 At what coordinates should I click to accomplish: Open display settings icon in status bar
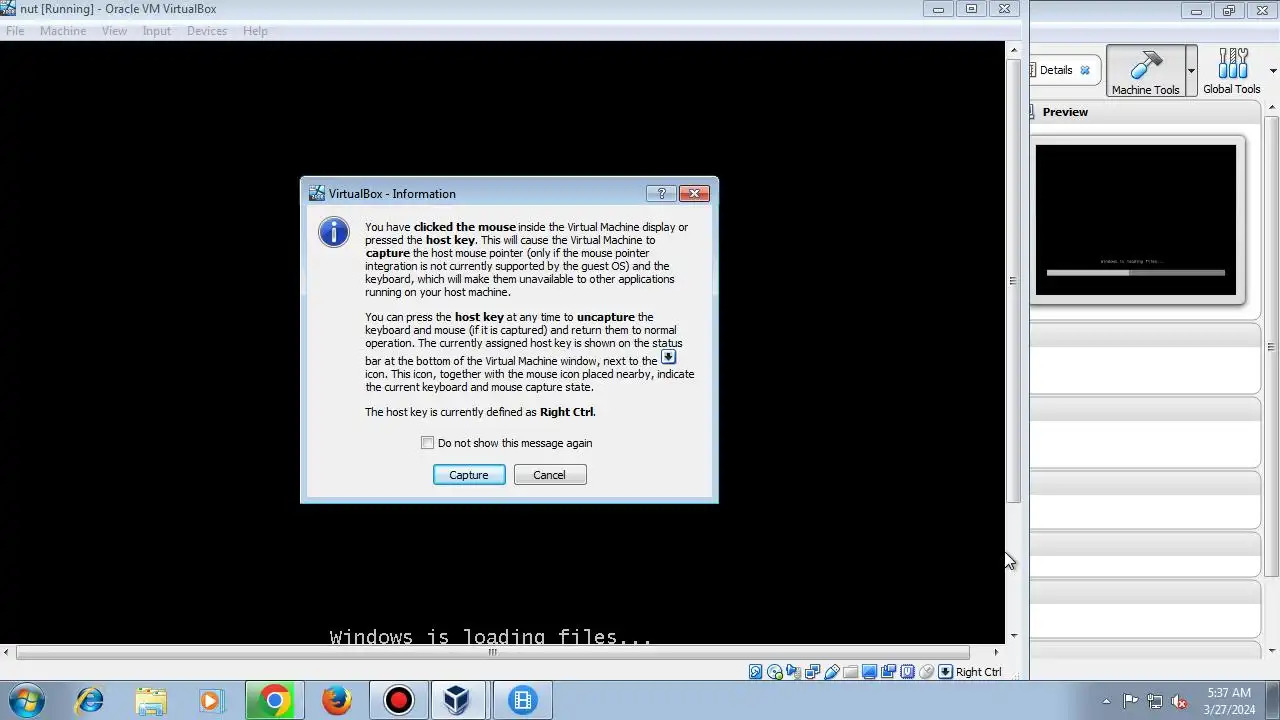click(x=869, y=672)
